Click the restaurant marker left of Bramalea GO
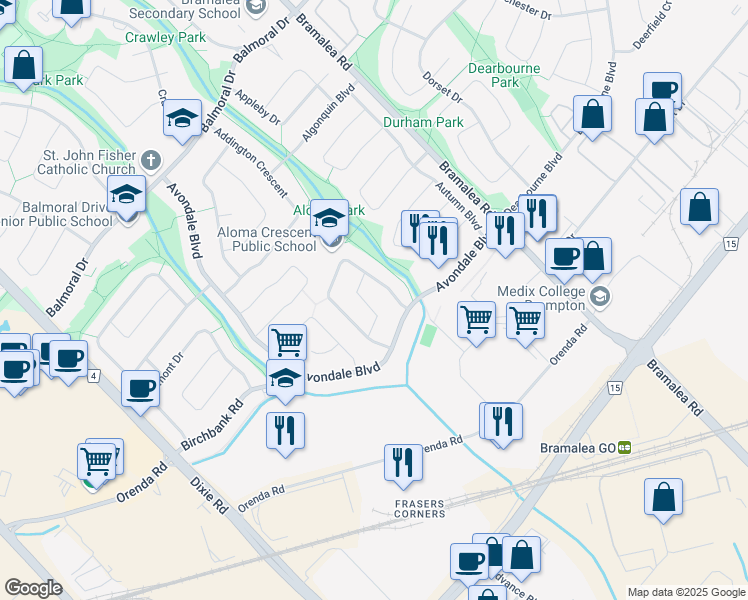This screenshot has height=600, width=748. [x=503, y=424]
